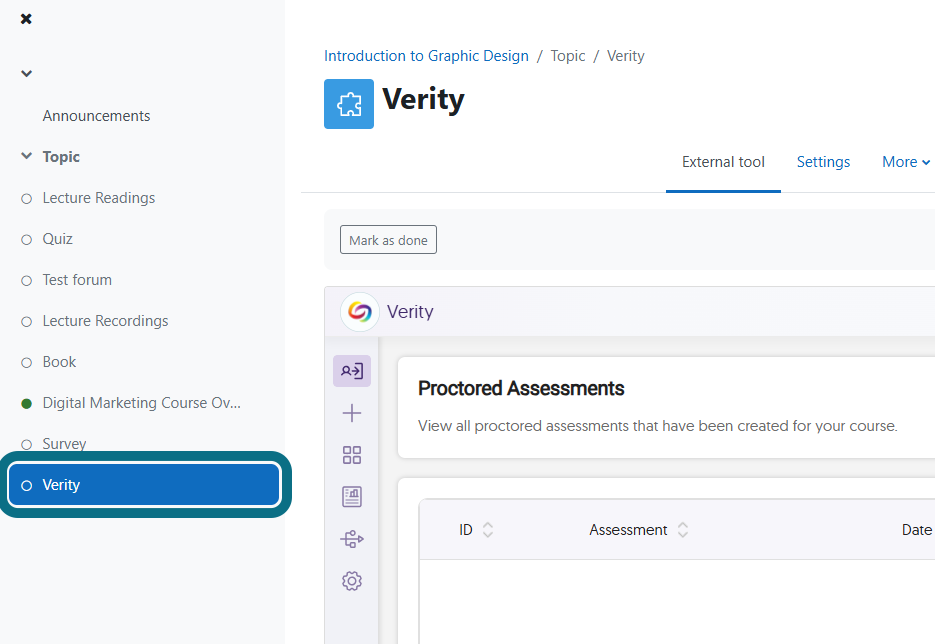Click completion circle next to Book

[x=26, y=363]
